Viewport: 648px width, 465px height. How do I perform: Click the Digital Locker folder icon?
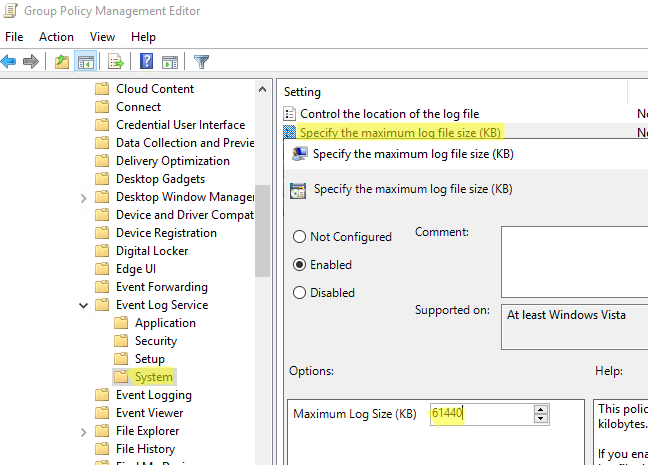pyautogui.click(x=102, y=251)
